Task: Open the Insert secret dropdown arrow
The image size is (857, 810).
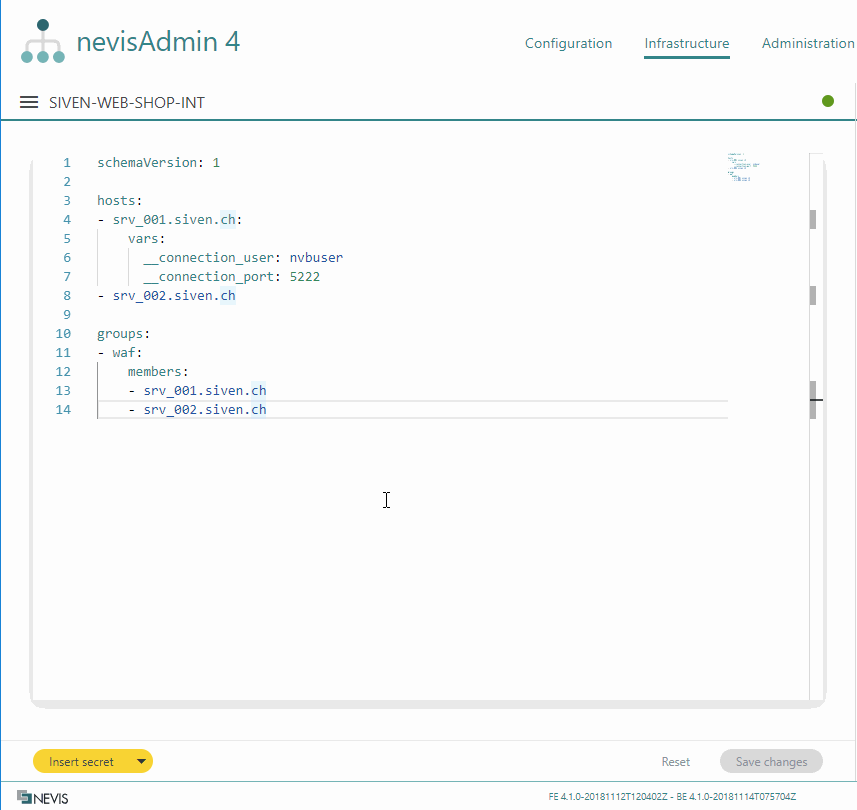Action: (x=141, y=762)
